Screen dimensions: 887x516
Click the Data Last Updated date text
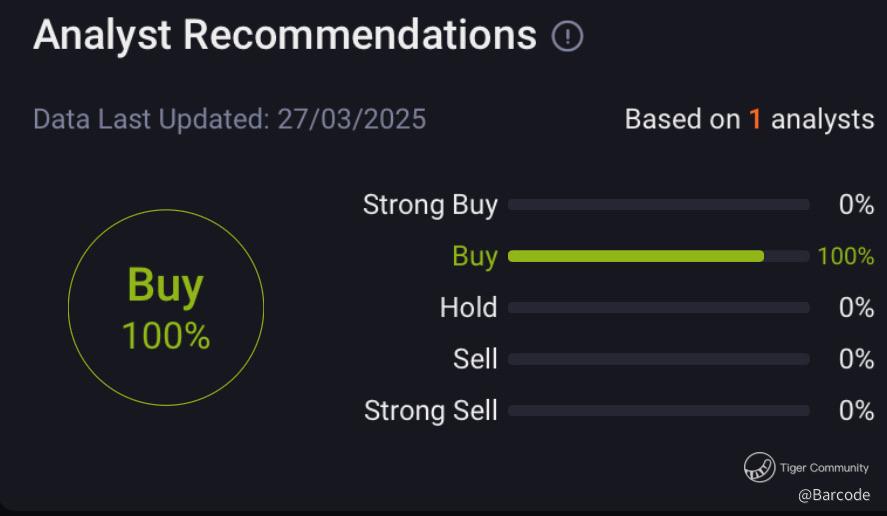pos(229,119)
